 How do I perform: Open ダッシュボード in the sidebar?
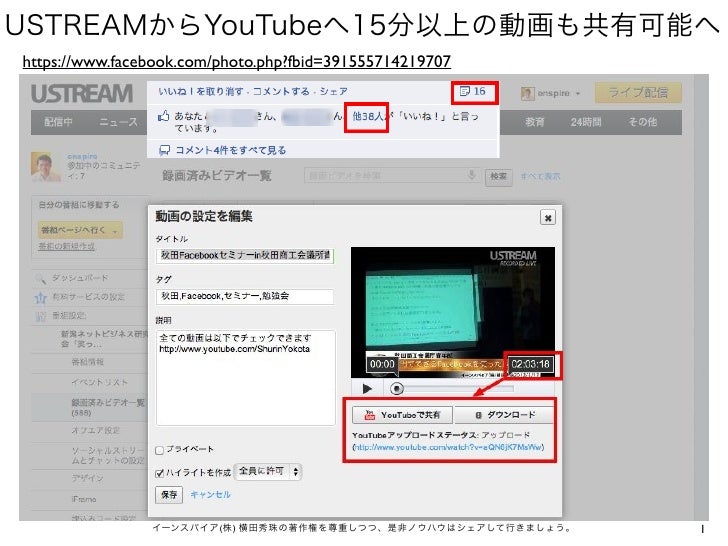coord(79,278)
